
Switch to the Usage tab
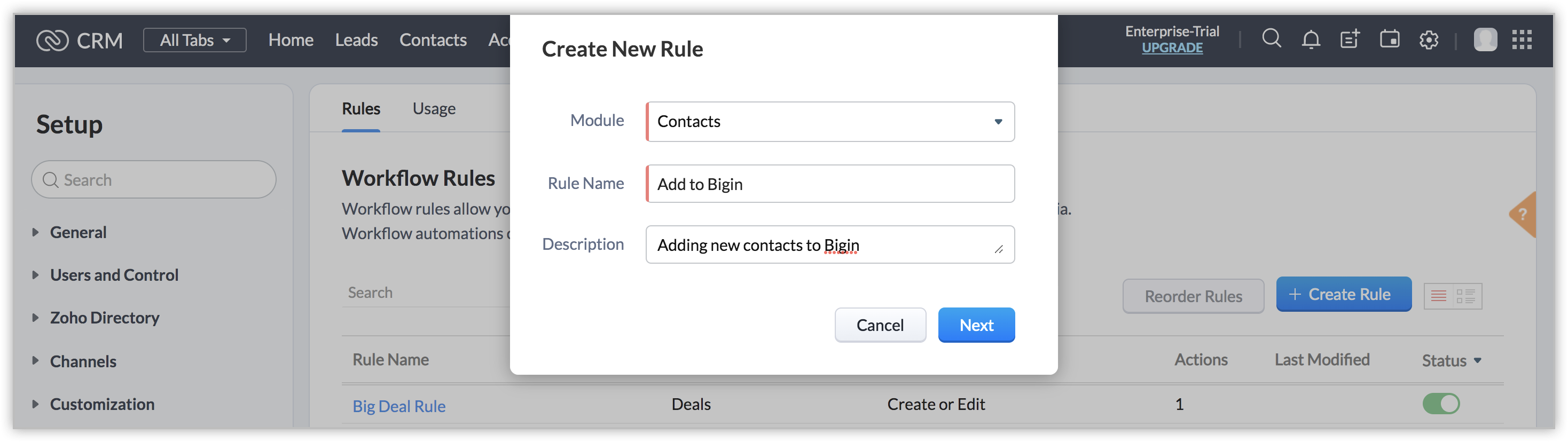(434, 108)
